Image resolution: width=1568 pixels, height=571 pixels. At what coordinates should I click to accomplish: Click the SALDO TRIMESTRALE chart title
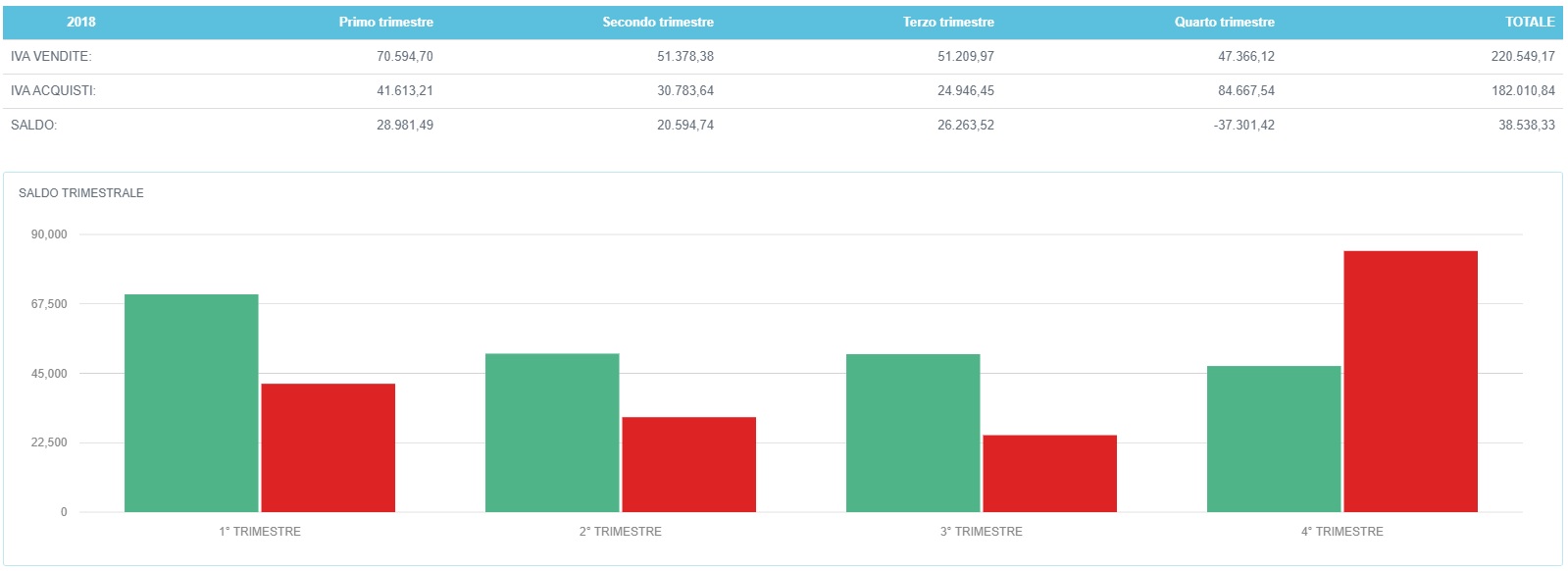click(81, 193)
